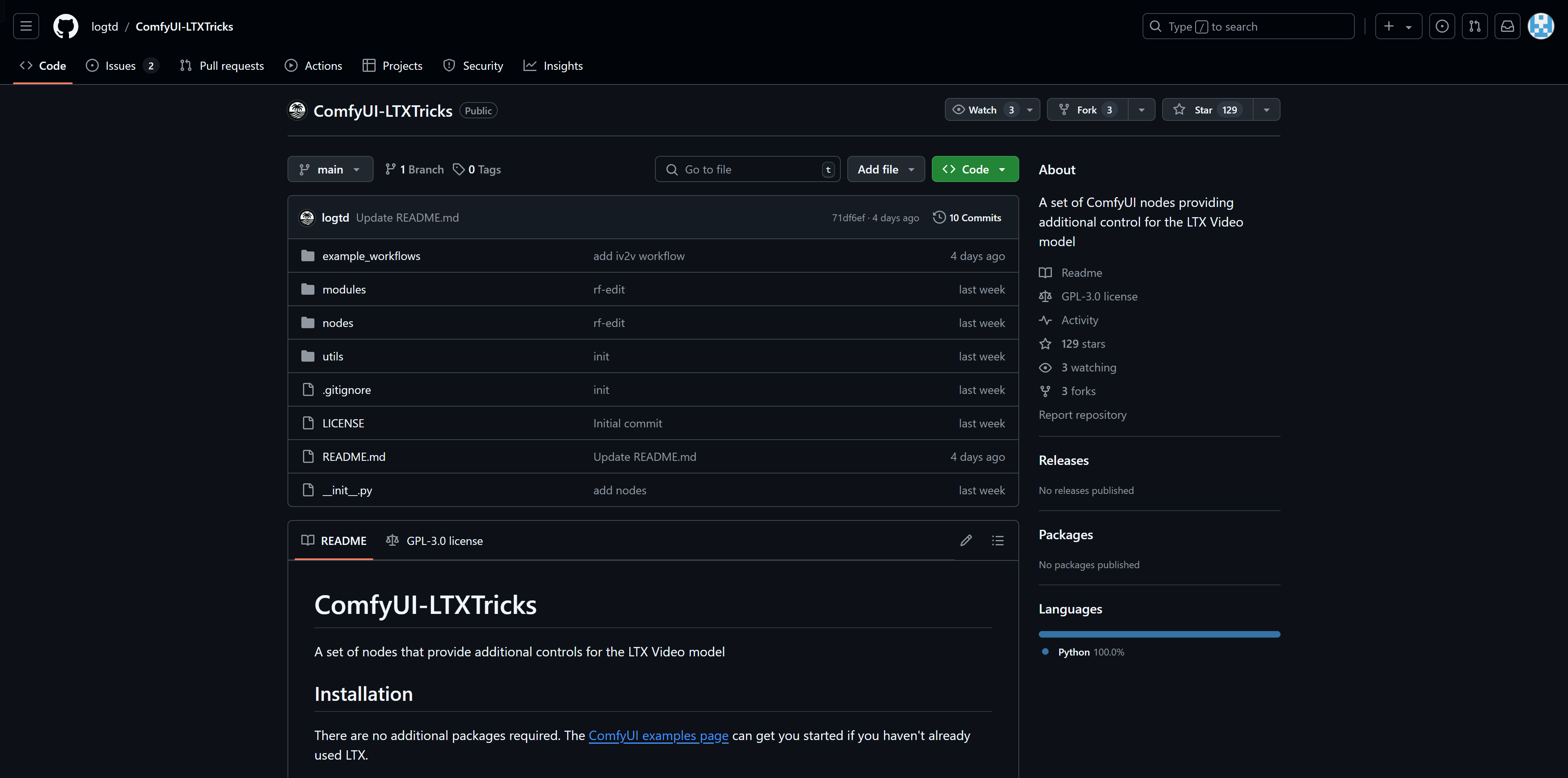Click the LICENSE file icon
This screenshot has height=778, width=1568.
tap(308, 423)
